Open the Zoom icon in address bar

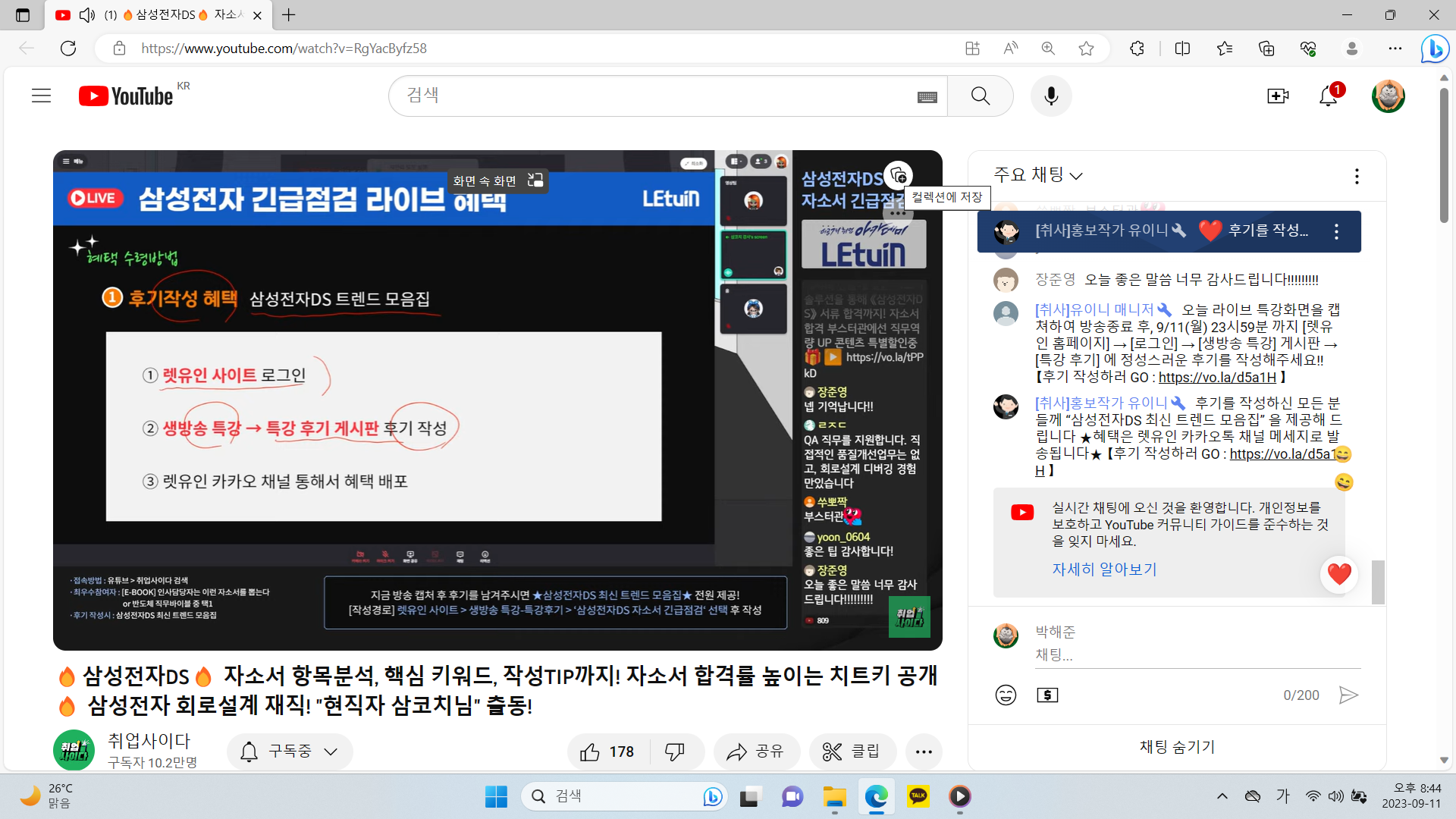click(1048, 49)
